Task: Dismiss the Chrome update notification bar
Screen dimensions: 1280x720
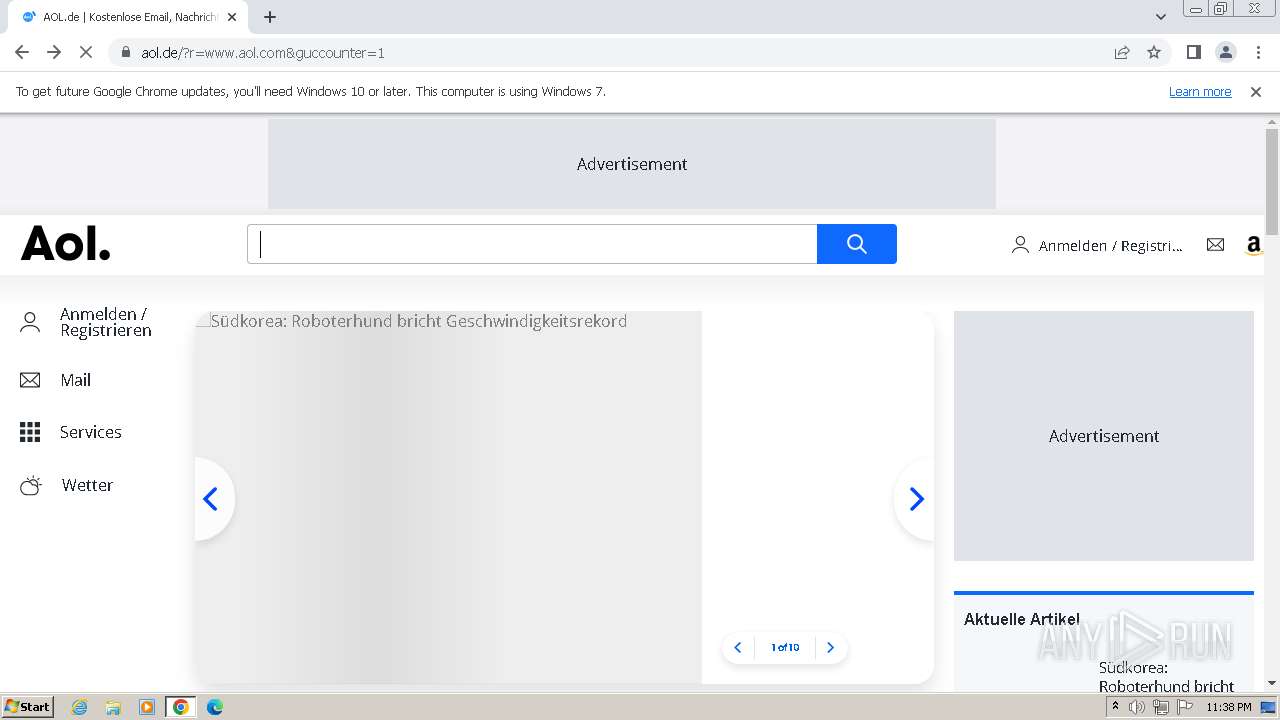Action: pyautogui.click(x=1256, y=91)
